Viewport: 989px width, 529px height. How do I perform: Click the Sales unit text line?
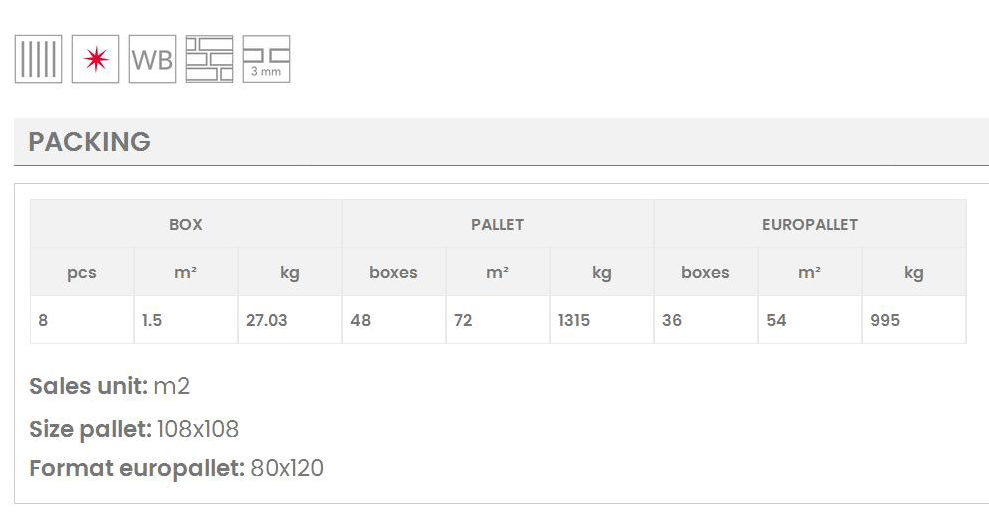pos(109,386)
